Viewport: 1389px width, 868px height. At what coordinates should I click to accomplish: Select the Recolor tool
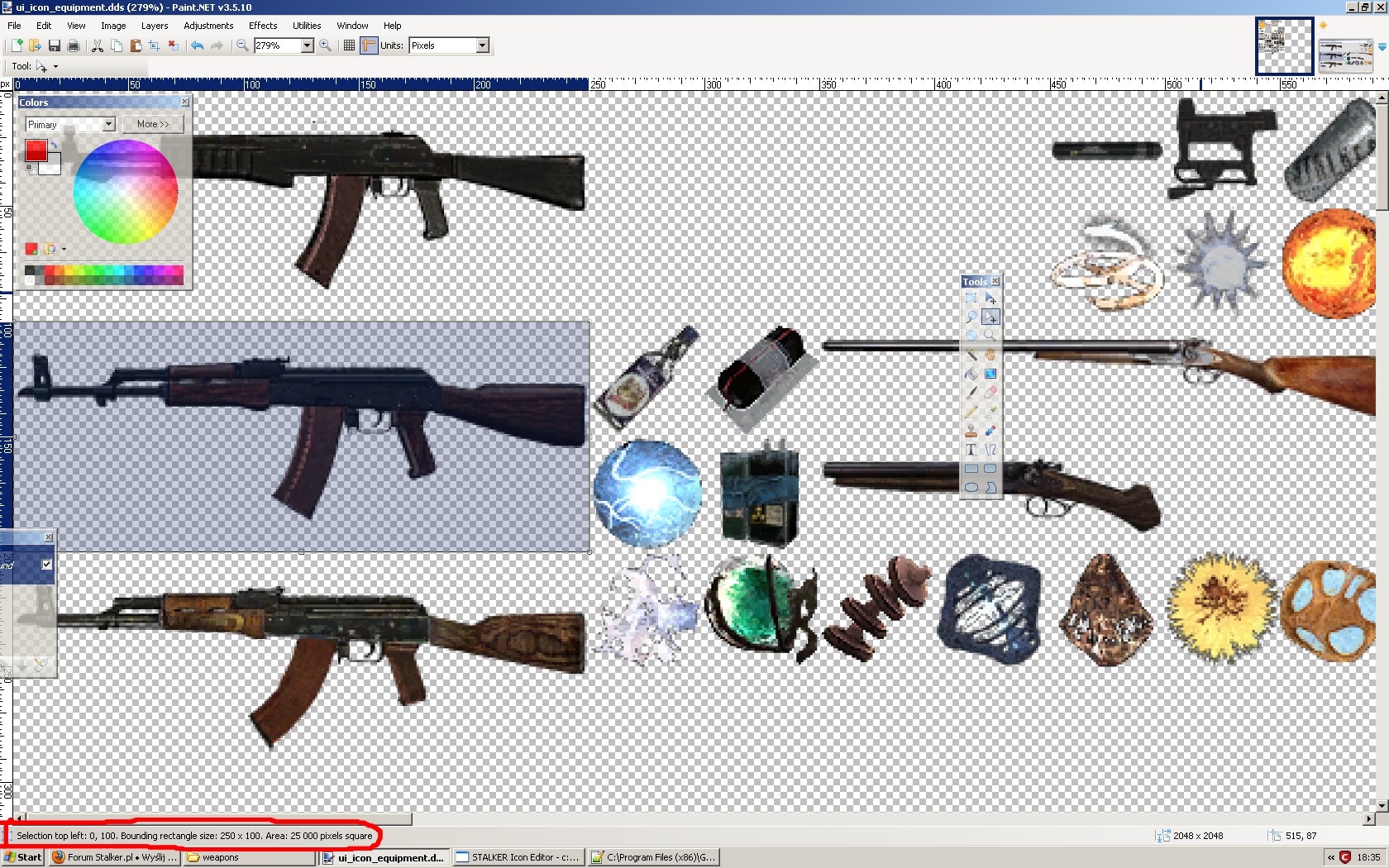point(990,431)
